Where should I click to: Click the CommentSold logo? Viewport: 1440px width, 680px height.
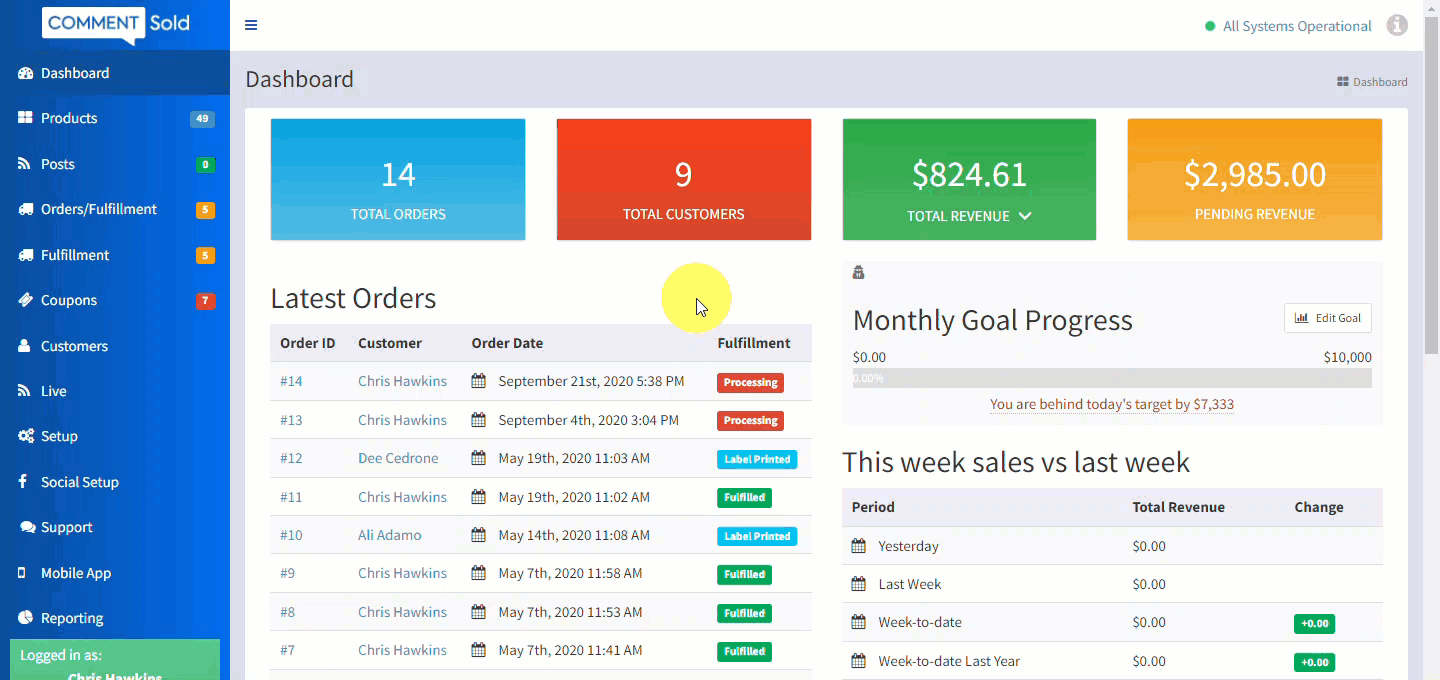(x=116, y=24)
